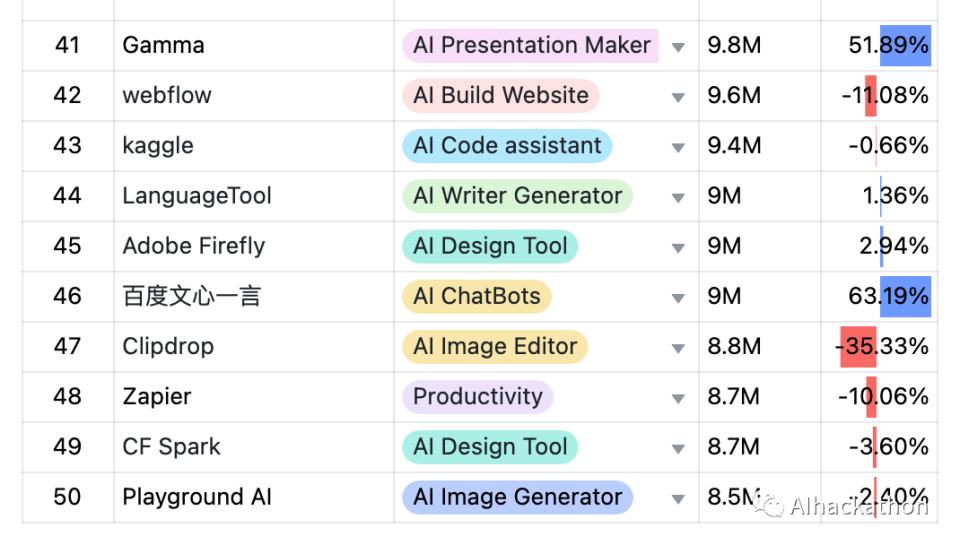Screen dimensions: 960x545
Task: Expand the webflow category dropdown arrow
Action: [x=678, y=97]
